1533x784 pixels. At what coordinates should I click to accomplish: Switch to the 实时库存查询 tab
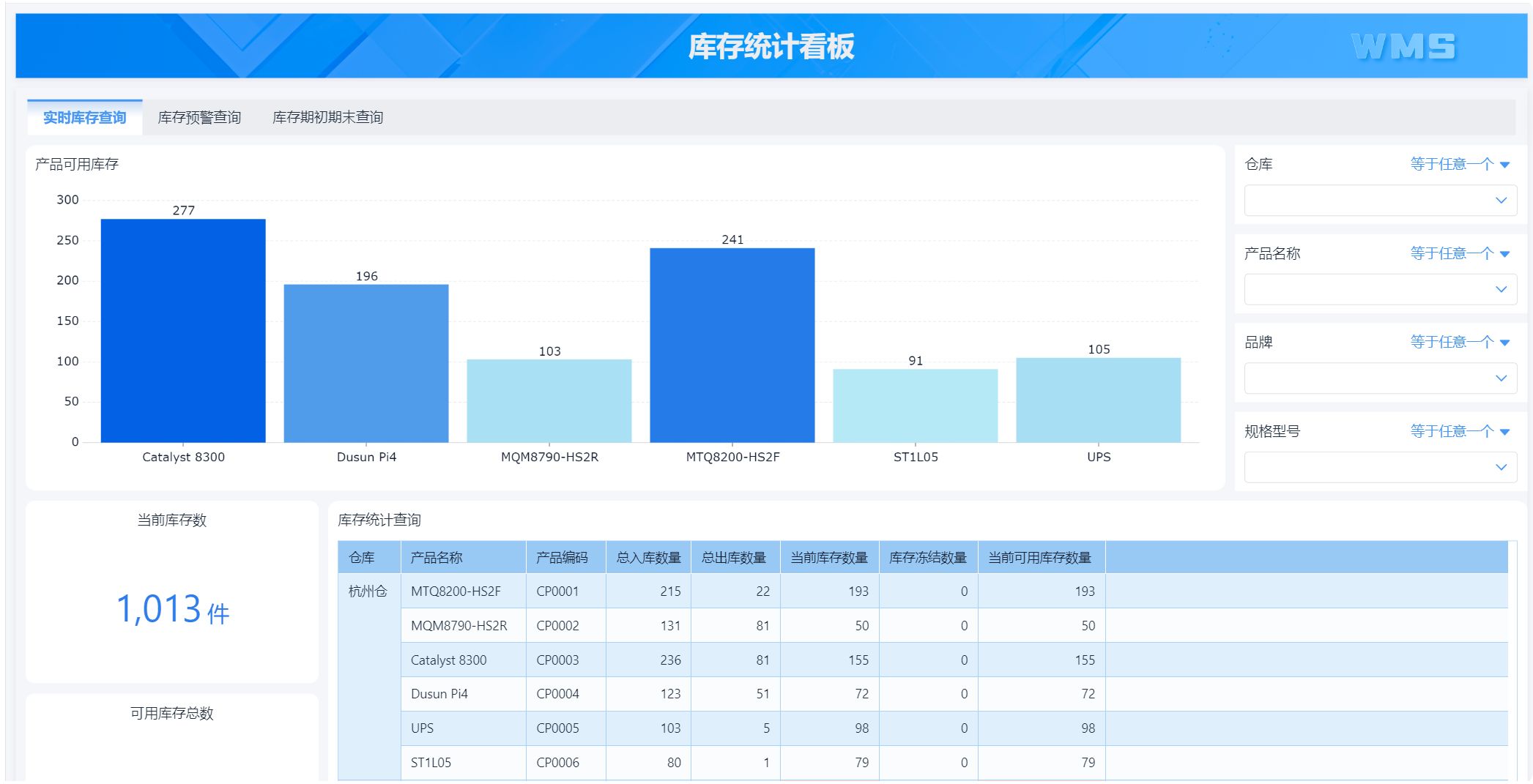tap(85, 117)
